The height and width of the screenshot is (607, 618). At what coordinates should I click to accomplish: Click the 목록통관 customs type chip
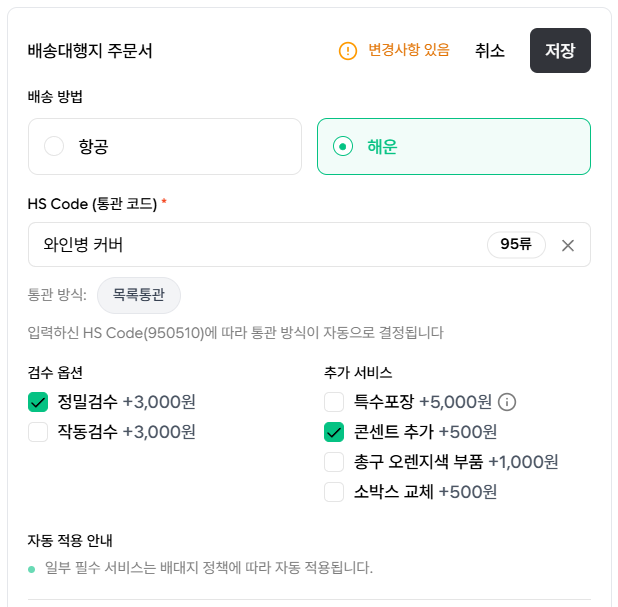pos(139,295)
